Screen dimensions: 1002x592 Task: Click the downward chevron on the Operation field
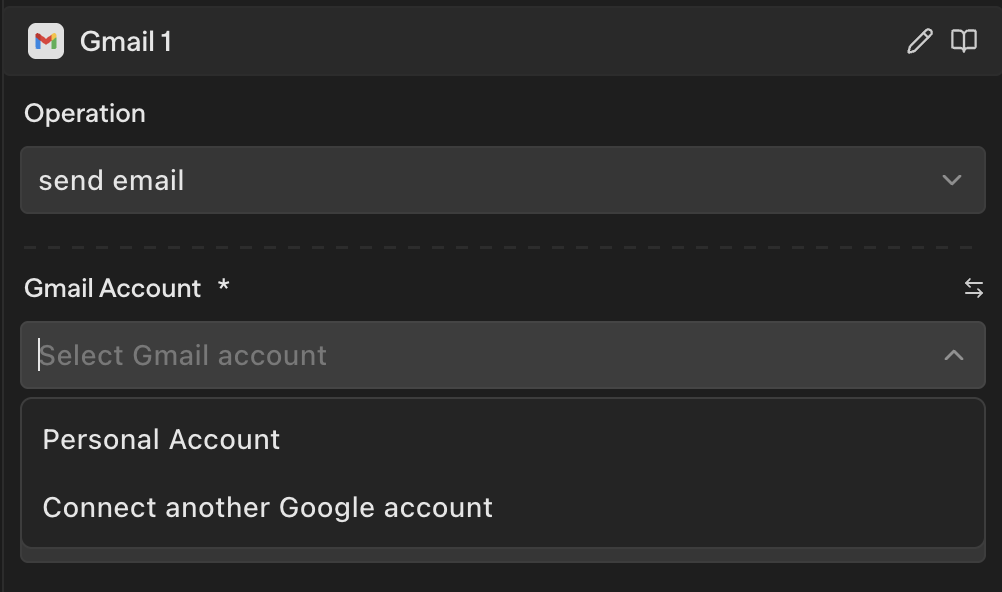coord(953,180)
